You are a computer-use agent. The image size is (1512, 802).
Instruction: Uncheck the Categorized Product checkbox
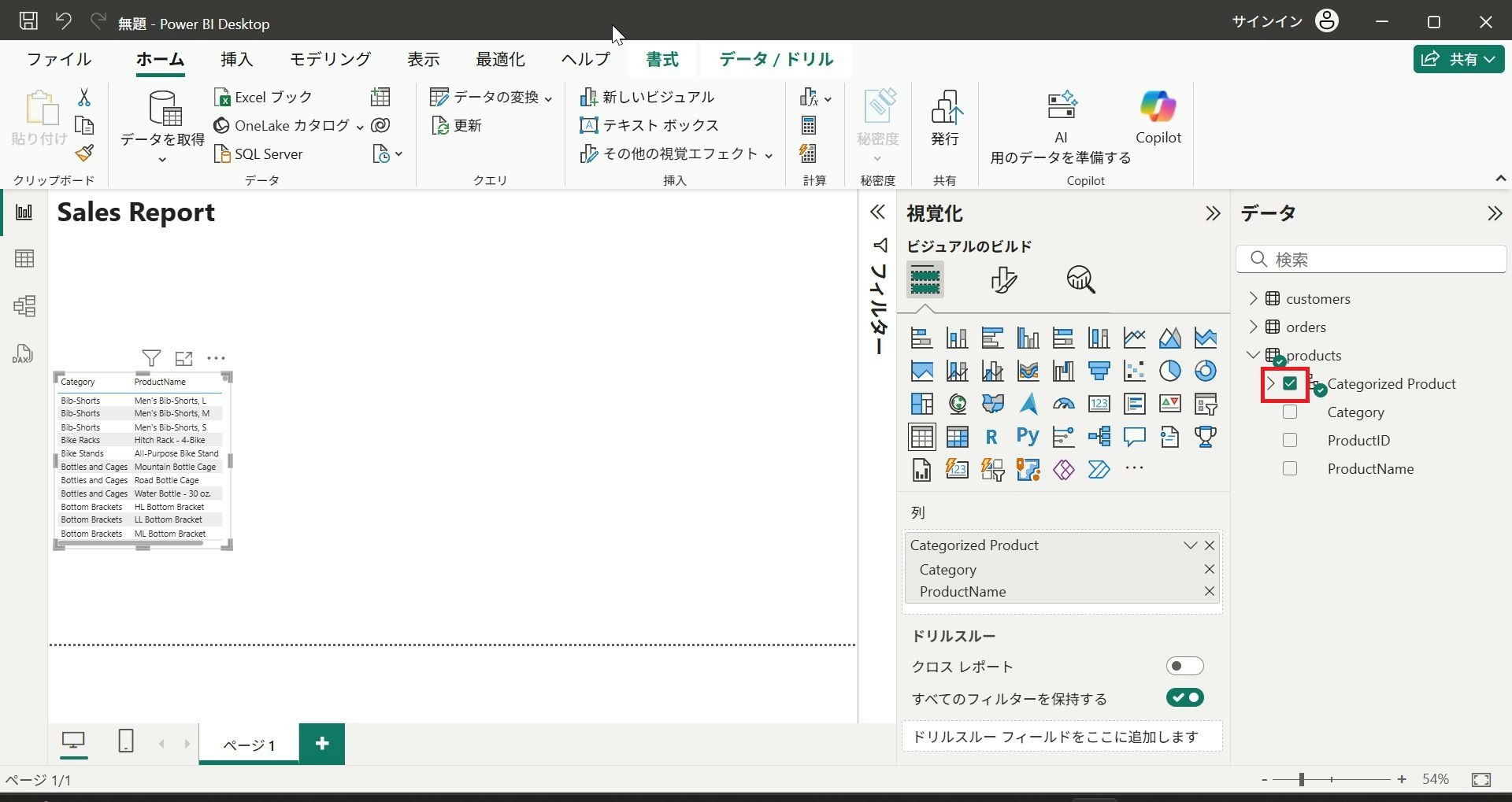[1290, 384]
